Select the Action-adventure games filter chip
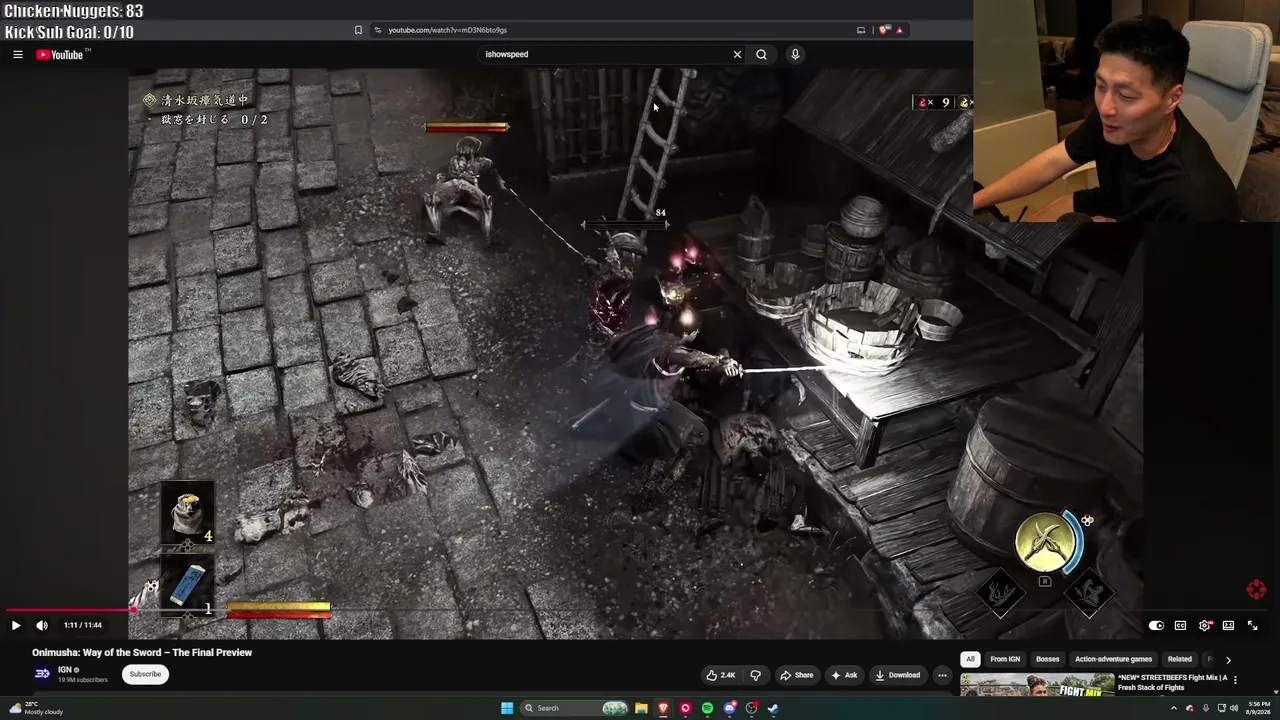This screenshot has height=720, width=1280. point(1113,659)
